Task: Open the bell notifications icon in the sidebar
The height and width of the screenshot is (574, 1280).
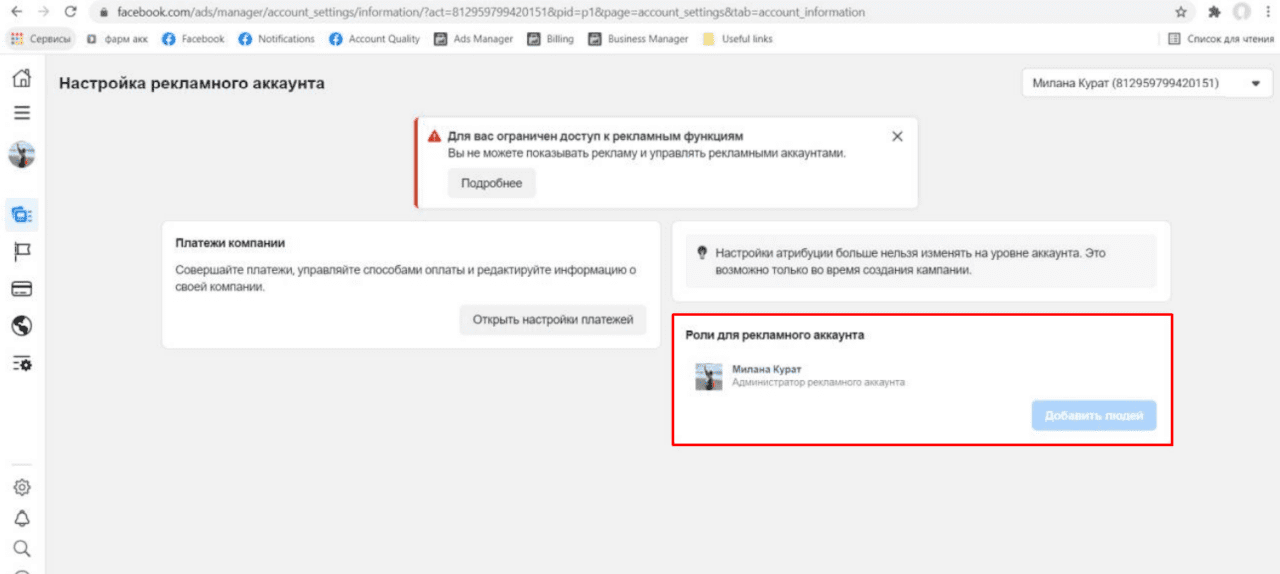Action: [21, 518]
